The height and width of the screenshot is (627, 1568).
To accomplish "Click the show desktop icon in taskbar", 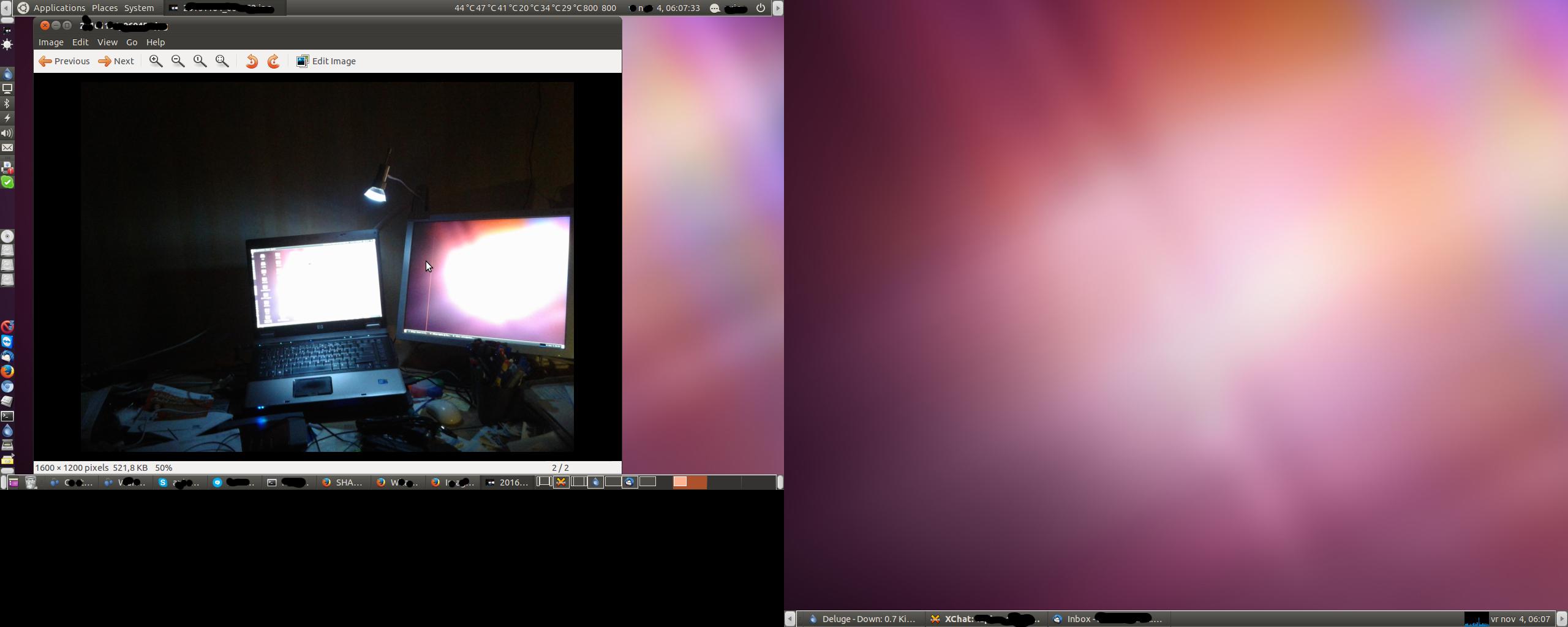I will click(13, 482).
